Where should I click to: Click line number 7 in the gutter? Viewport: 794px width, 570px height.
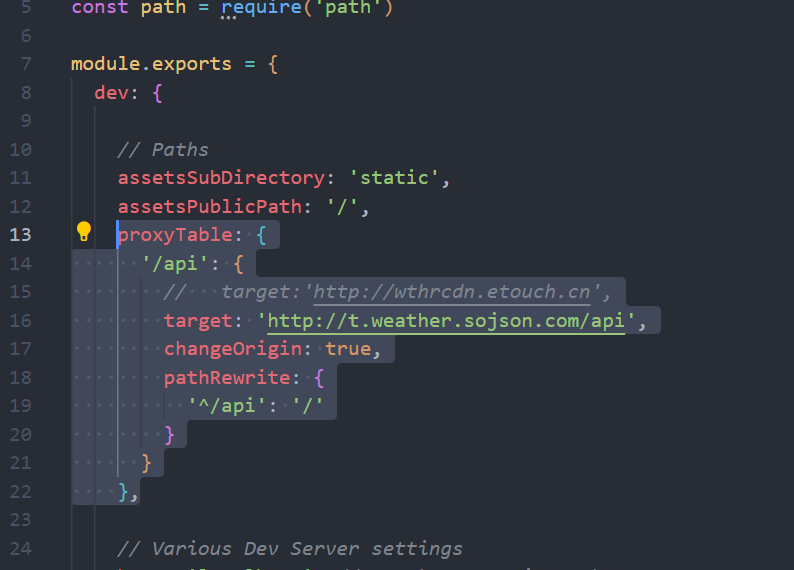pos(26,64)
